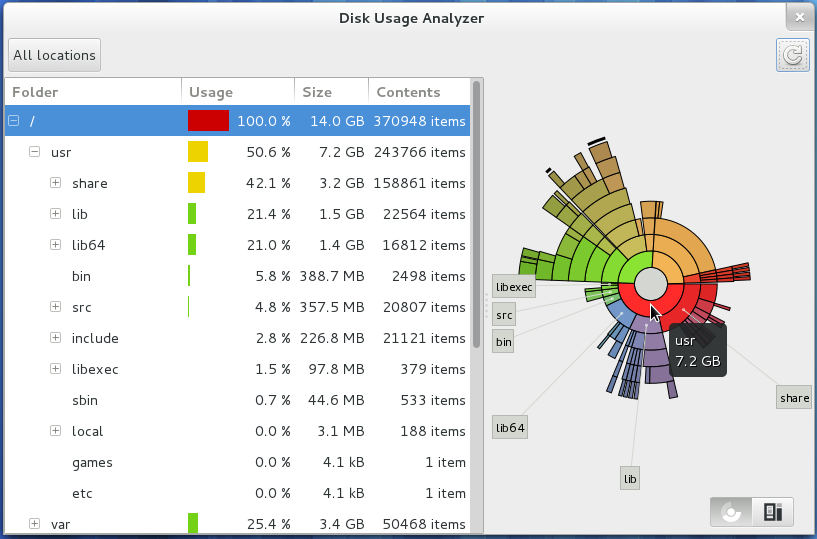This screenshot has width=817, height=539.
Task: Click '533 items' in sbin row
Action: pos(433,400)
